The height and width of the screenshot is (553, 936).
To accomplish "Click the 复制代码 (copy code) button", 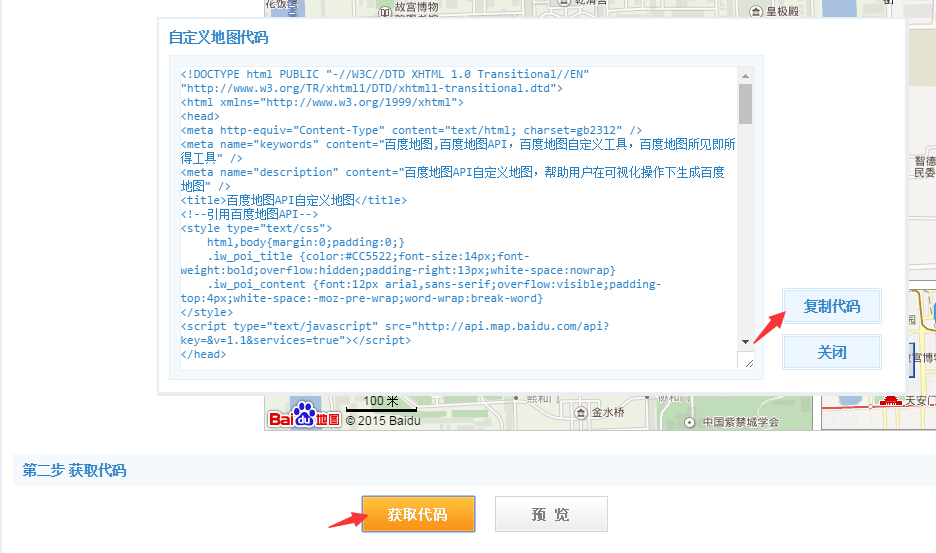I will coord(832,306).
